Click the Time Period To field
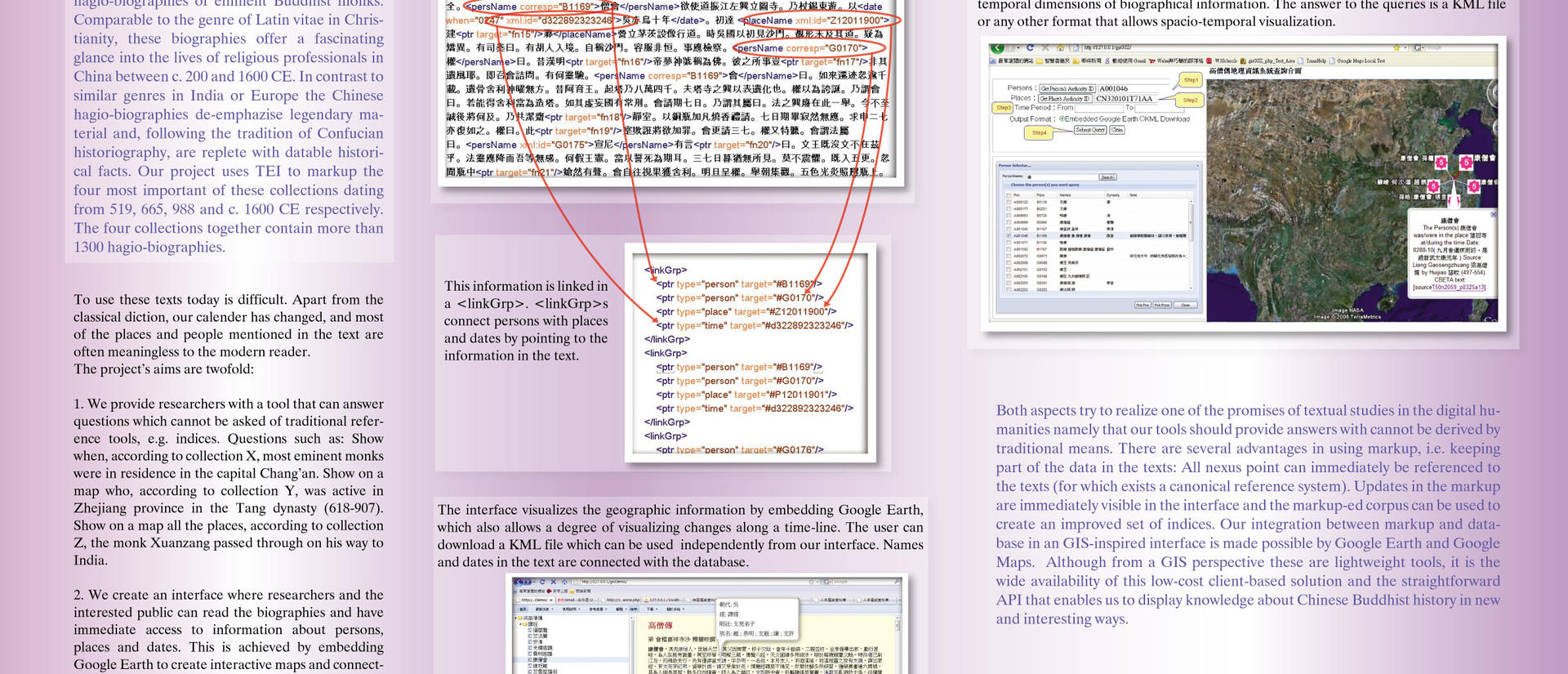This screenshot has width=1568, height=674. 1160,108
